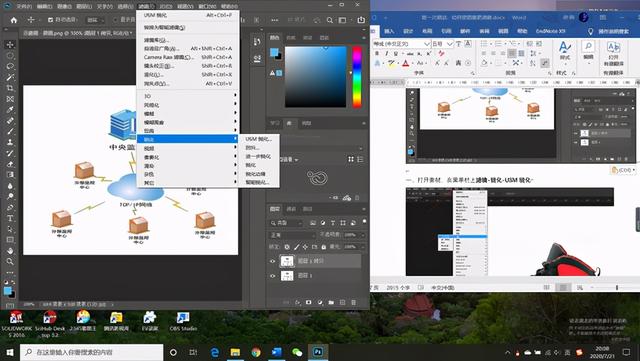Viewport: 640px width, 361px height.
Task: Toggle visibility of the top copy layer
Action: (273, 261)
